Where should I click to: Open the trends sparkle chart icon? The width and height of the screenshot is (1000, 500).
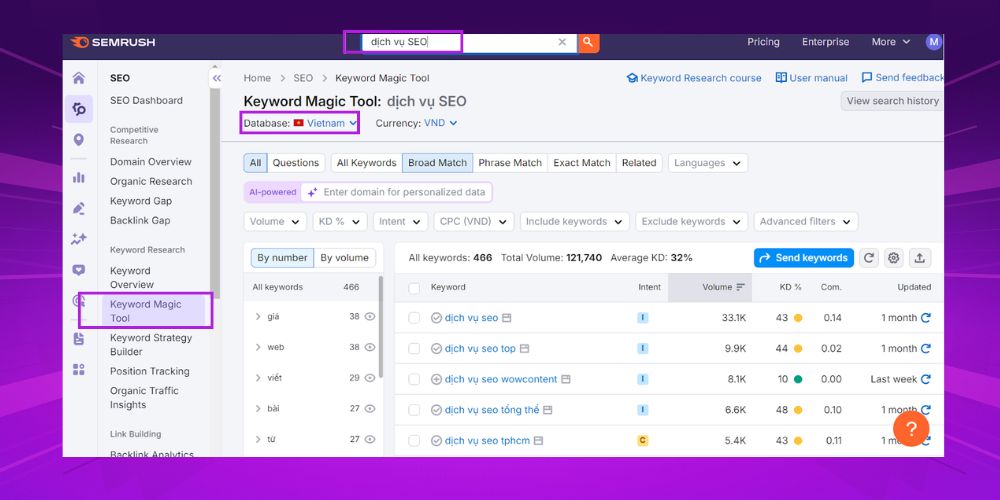point(78,239)
